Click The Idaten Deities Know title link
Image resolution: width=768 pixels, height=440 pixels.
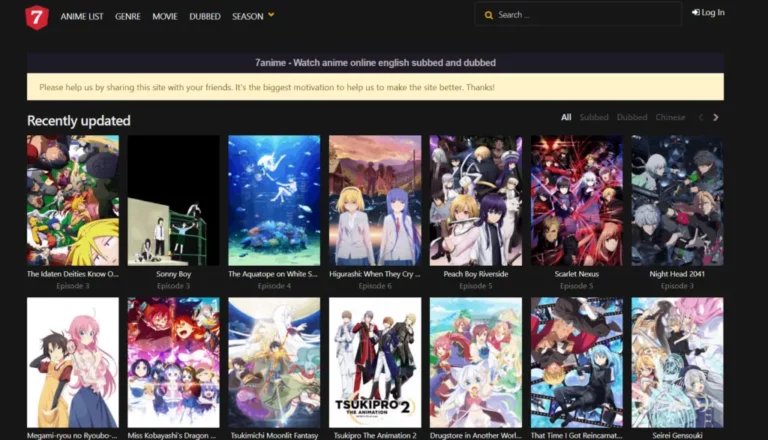point(73,274)
